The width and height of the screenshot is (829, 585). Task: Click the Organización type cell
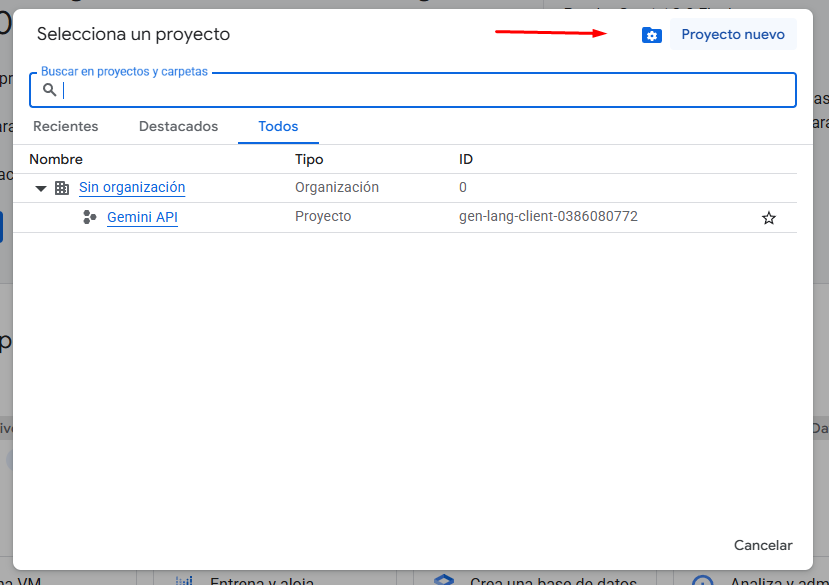(337, 187)
